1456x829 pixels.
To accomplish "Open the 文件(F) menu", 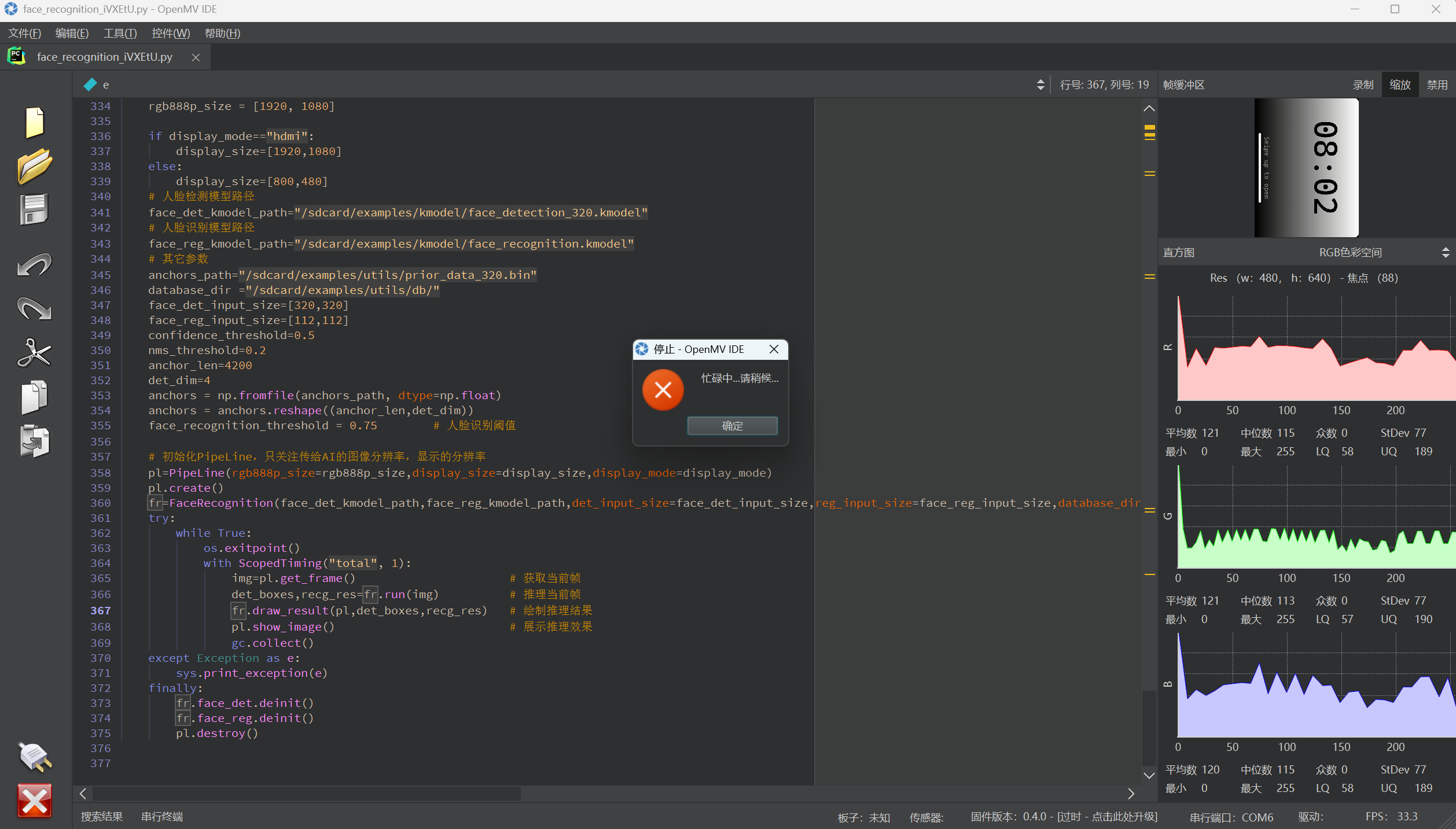I will tap(24, 33).
